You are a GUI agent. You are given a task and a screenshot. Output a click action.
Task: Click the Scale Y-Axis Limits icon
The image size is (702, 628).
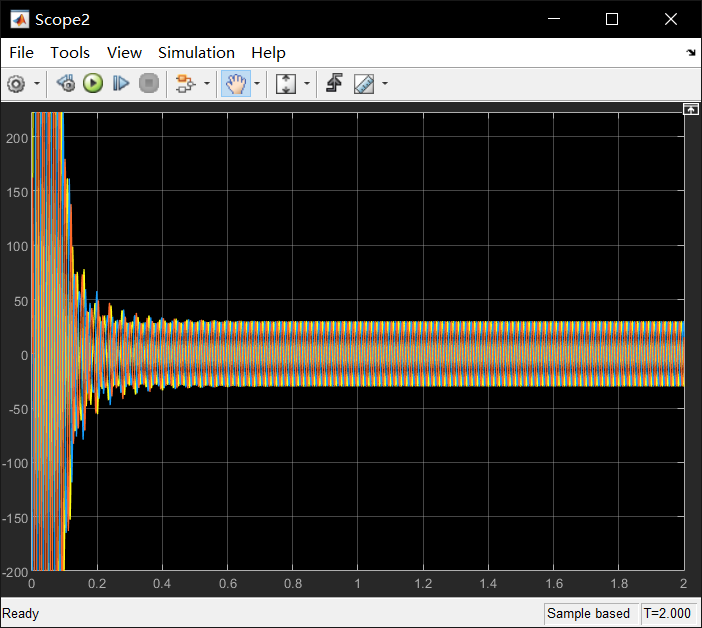tap(286, 84)
